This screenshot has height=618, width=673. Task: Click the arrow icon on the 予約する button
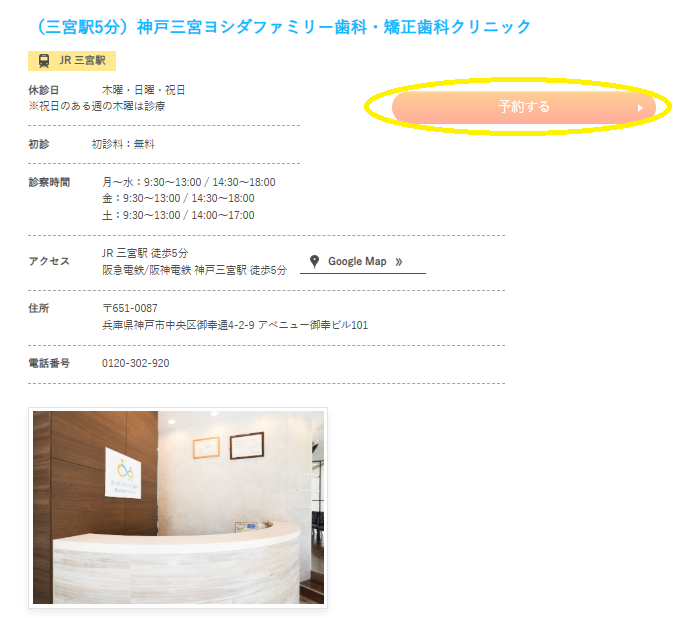pyautogui.click(x=640, y=108)
